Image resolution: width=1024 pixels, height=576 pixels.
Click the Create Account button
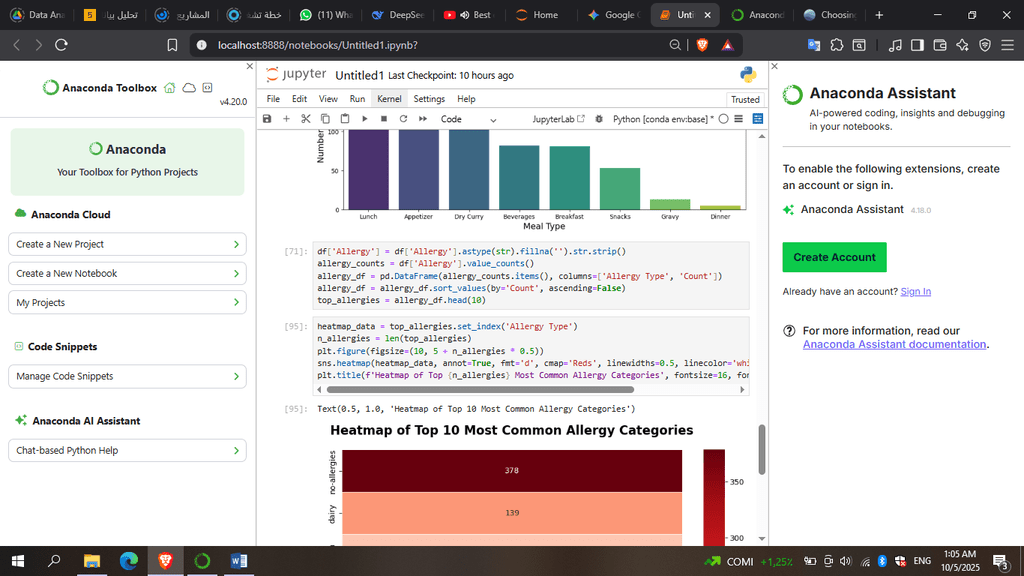click(x=834, y=257)
